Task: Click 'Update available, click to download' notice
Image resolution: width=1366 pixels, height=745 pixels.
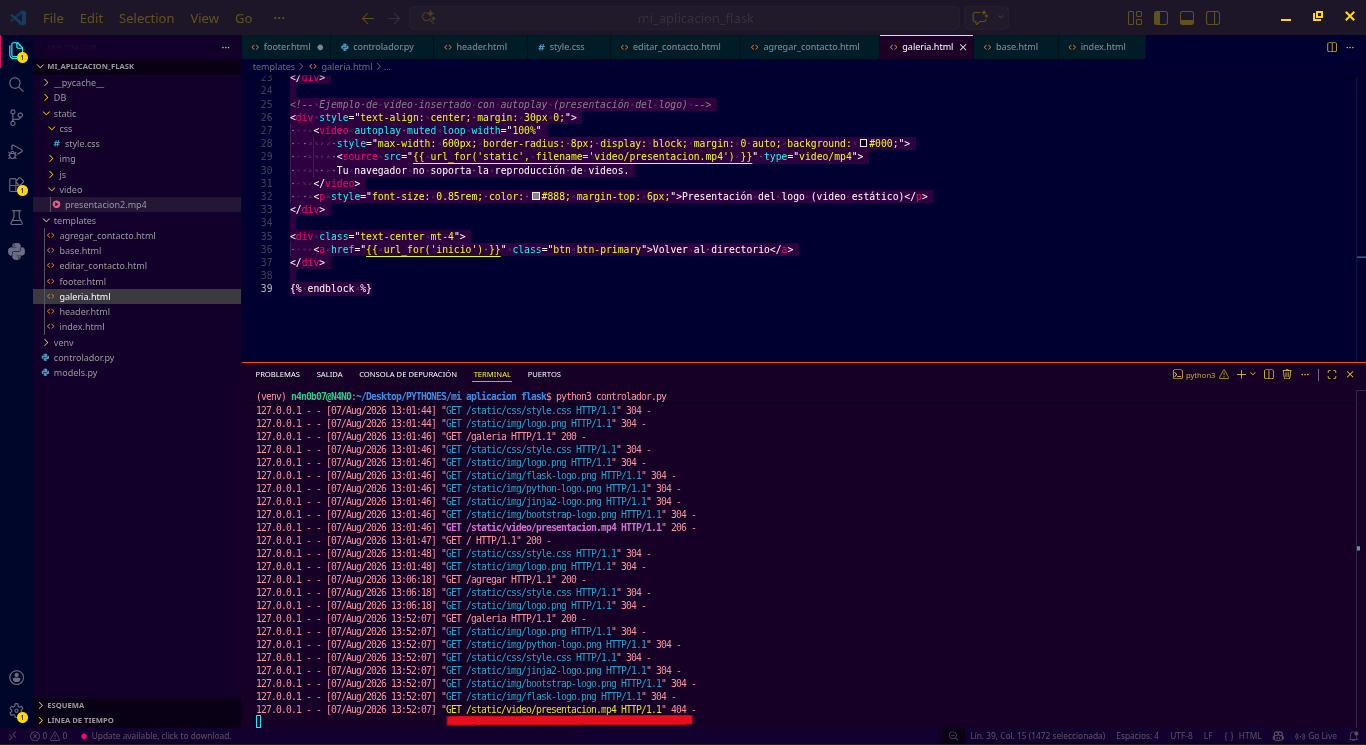Action: coord(155,736)
